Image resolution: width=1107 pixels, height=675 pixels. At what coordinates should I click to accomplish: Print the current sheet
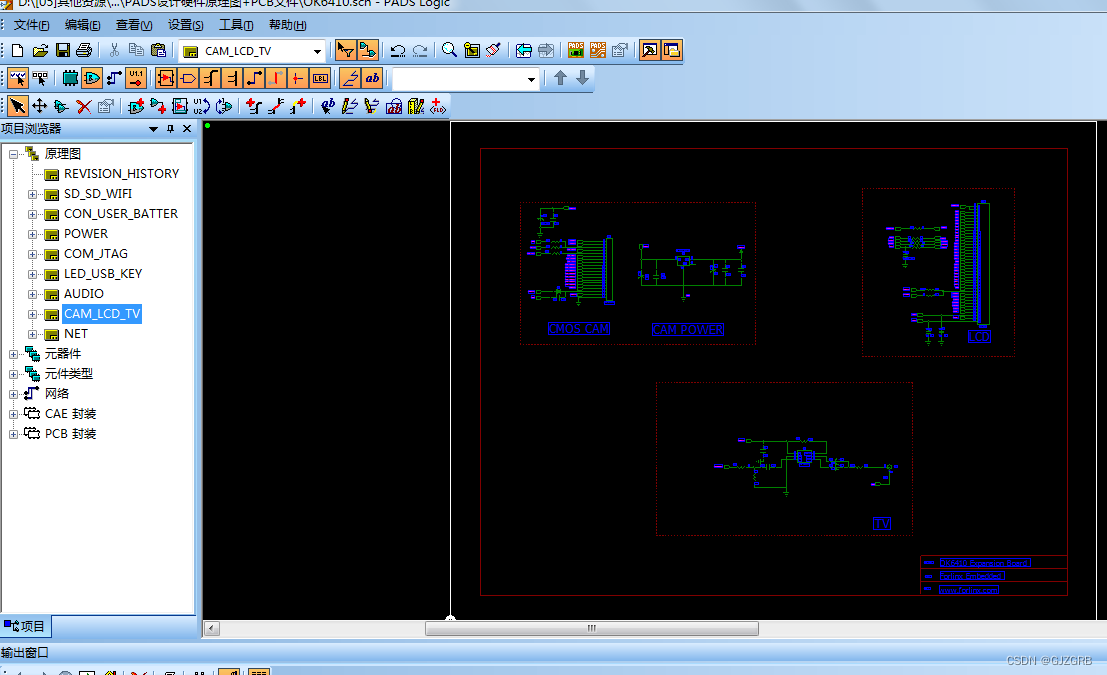point(84,50)
